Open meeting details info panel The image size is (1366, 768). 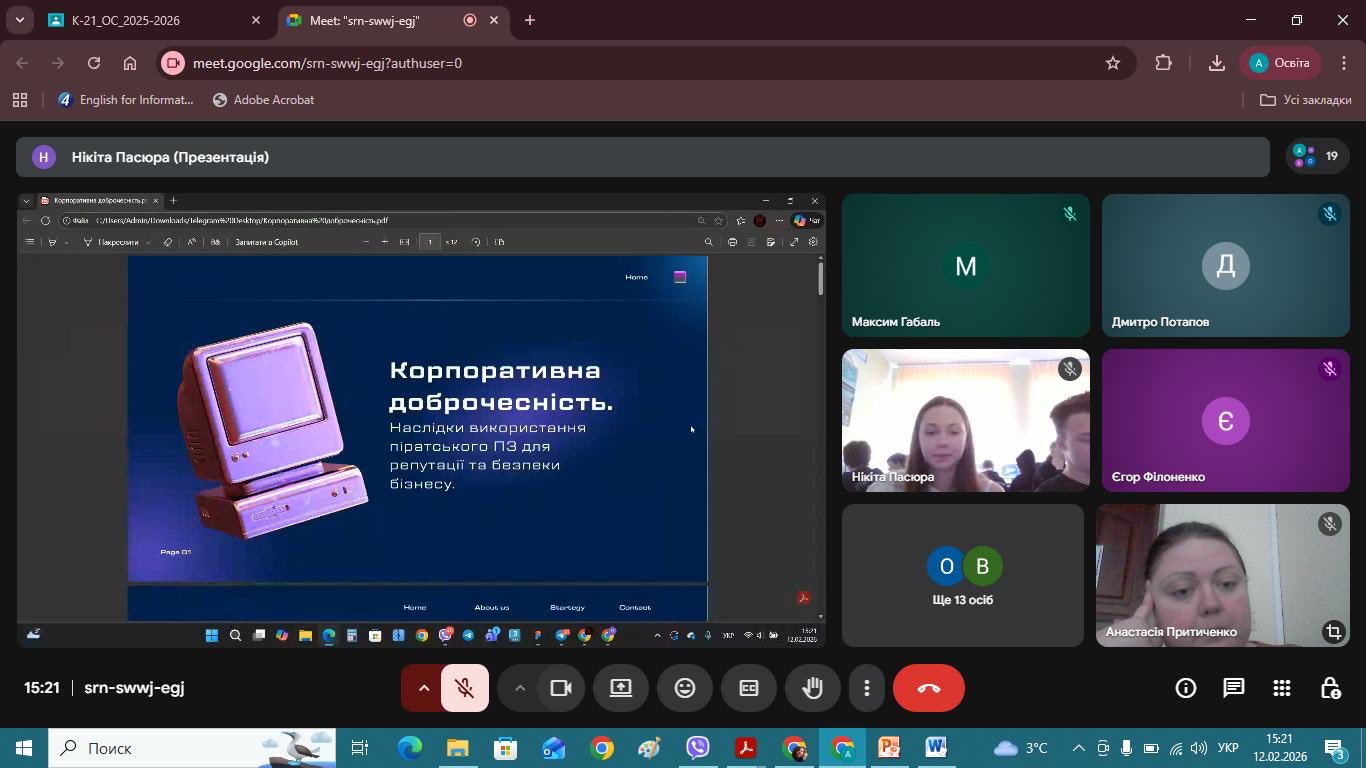click(1186, 688)
